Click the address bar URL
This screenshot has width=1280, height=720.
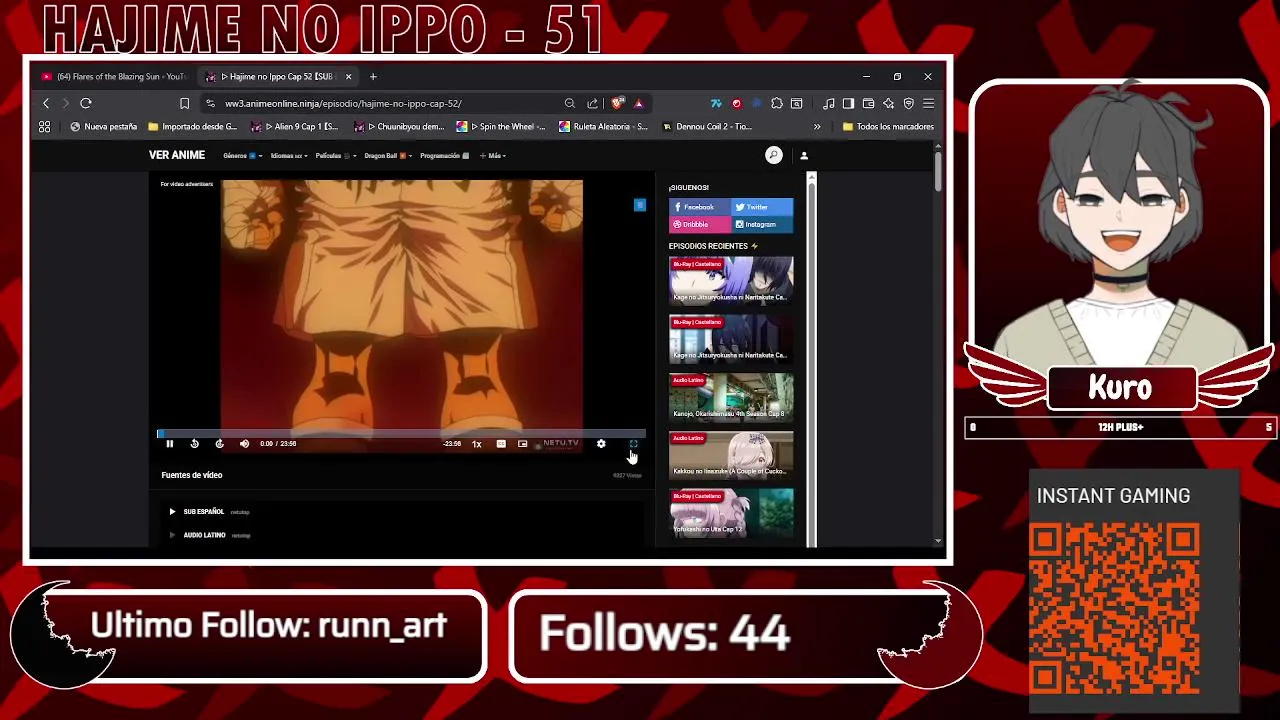[x=343, y=103]
